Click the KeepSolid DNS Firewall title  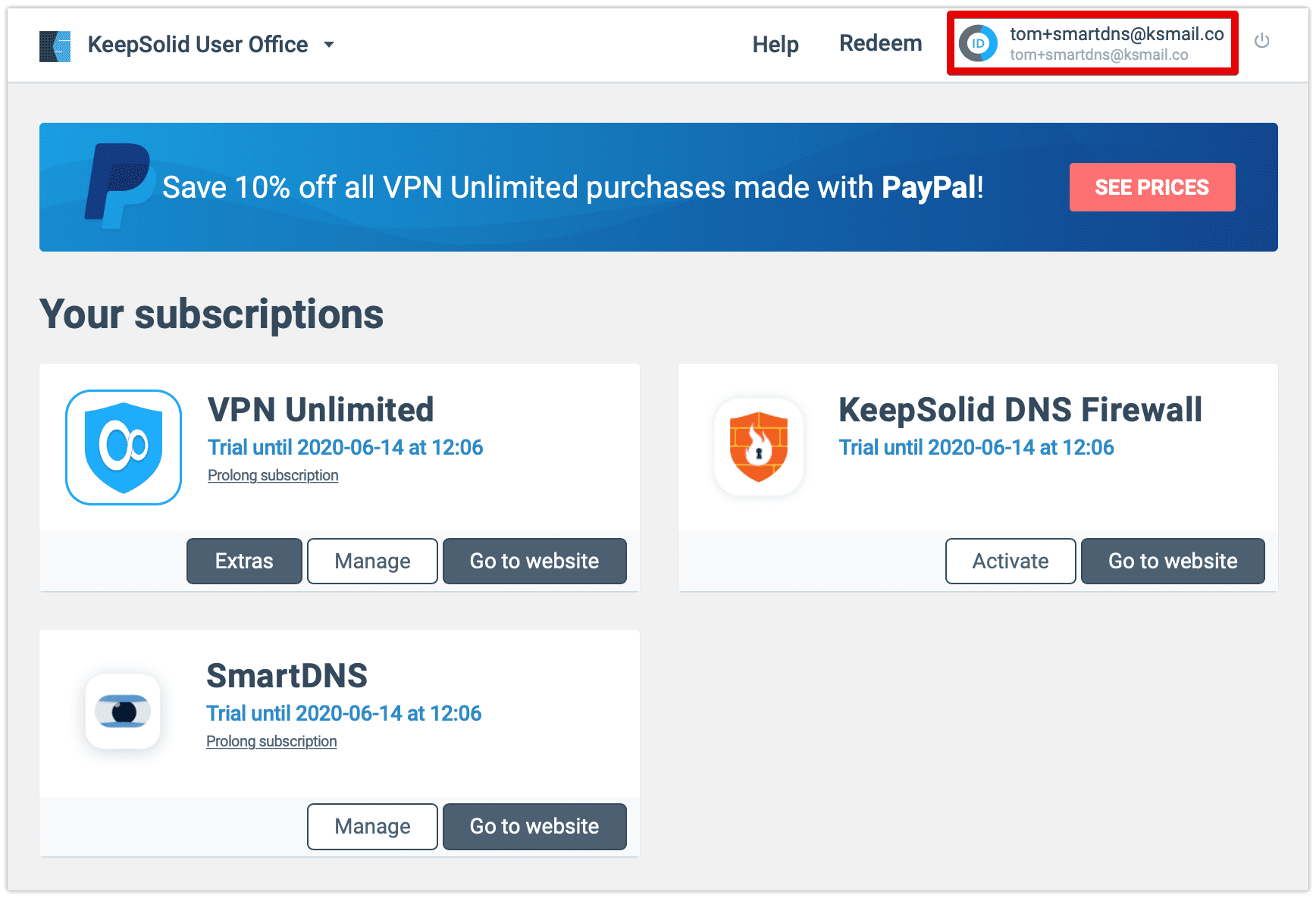coord(1020,410)
